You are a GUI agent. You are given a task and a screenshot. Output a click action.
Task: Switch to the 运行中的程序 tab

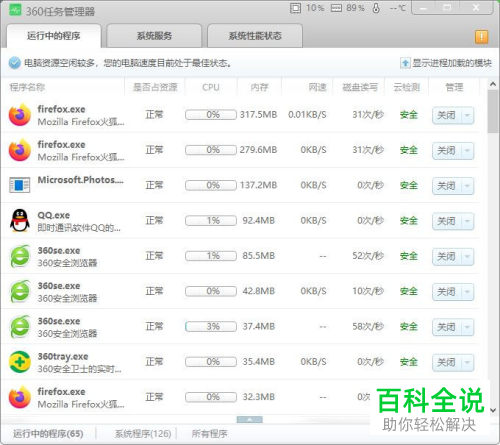pyautogui.click(x=54, y=36)
